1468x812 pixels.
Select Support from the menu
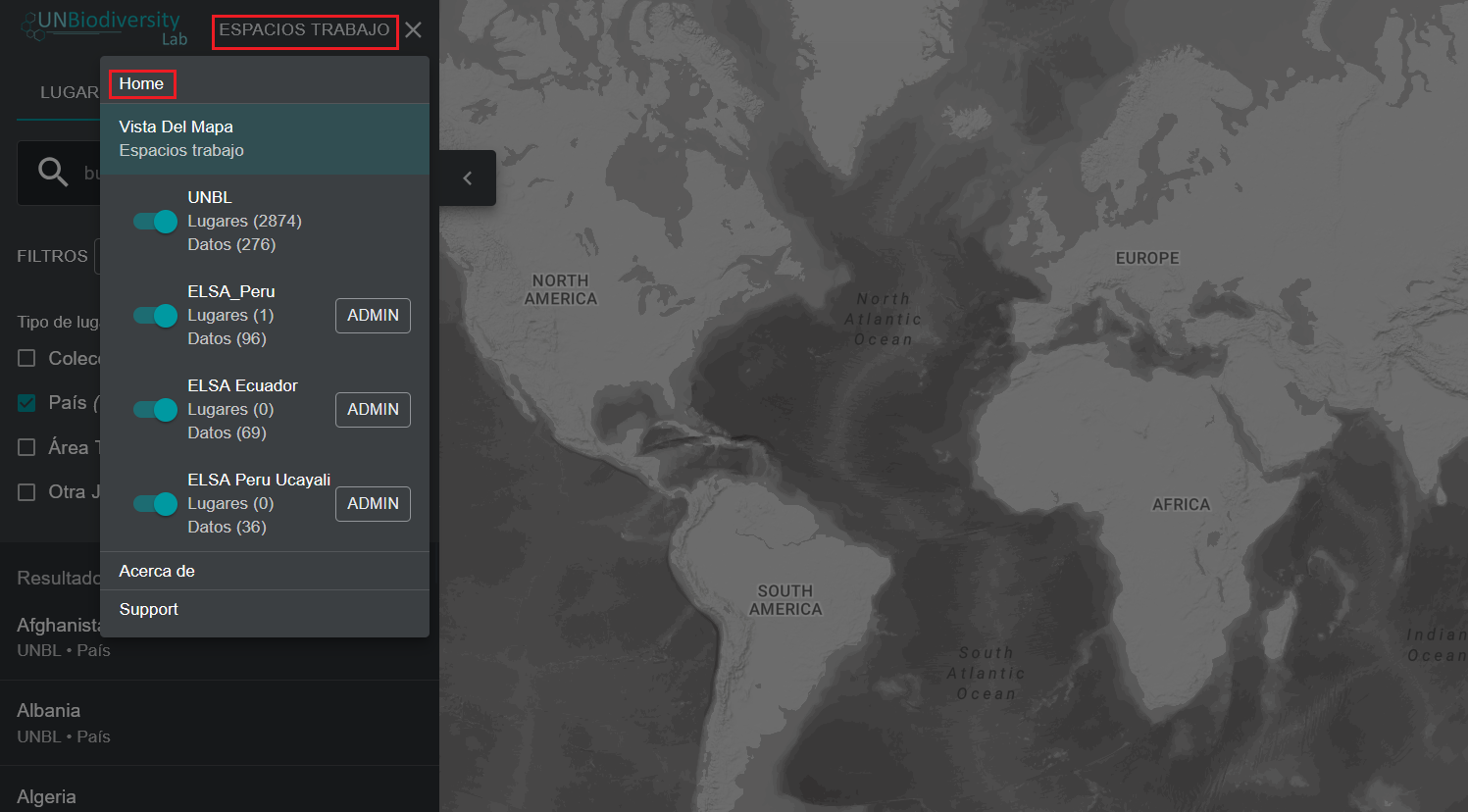tap(149, 609)
